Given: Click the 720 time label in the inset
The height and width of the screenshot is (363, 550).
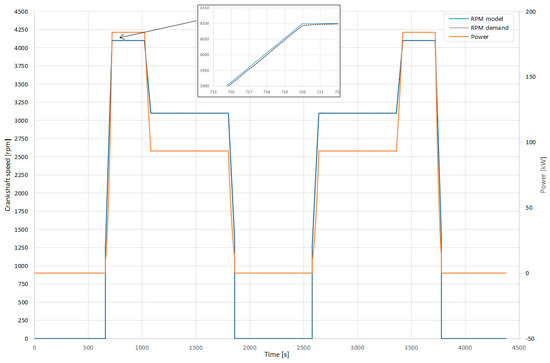Looking at the screenshot, I should 302,92.
